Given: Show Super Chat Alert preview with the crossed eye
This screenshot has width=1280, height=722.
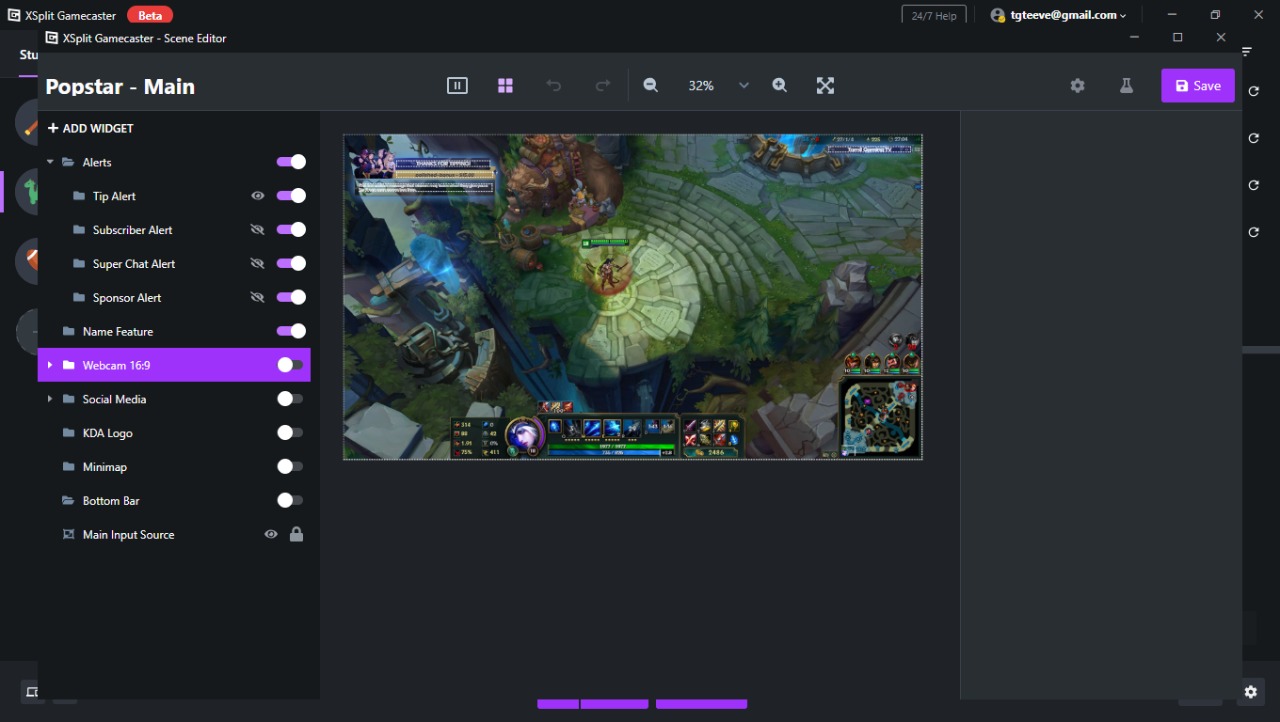Looking at the screenshot, I should click(x=257, y=264).
